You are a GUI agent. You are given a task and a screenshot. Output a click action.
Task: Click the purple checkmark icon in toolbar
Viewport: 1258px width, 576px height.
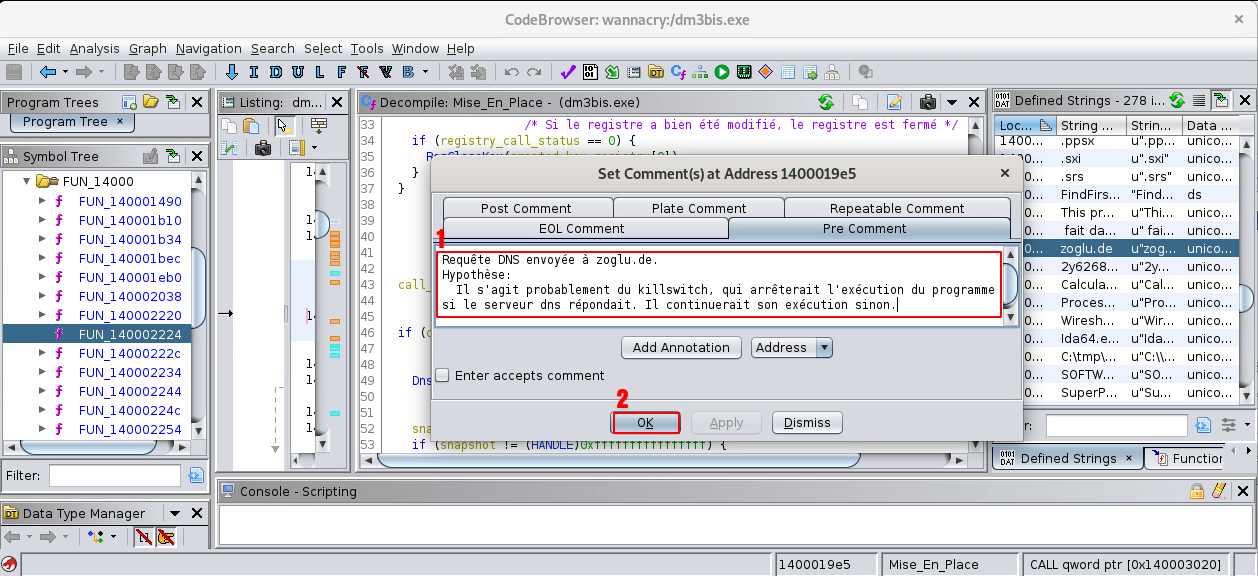click(x=567, y=72)
